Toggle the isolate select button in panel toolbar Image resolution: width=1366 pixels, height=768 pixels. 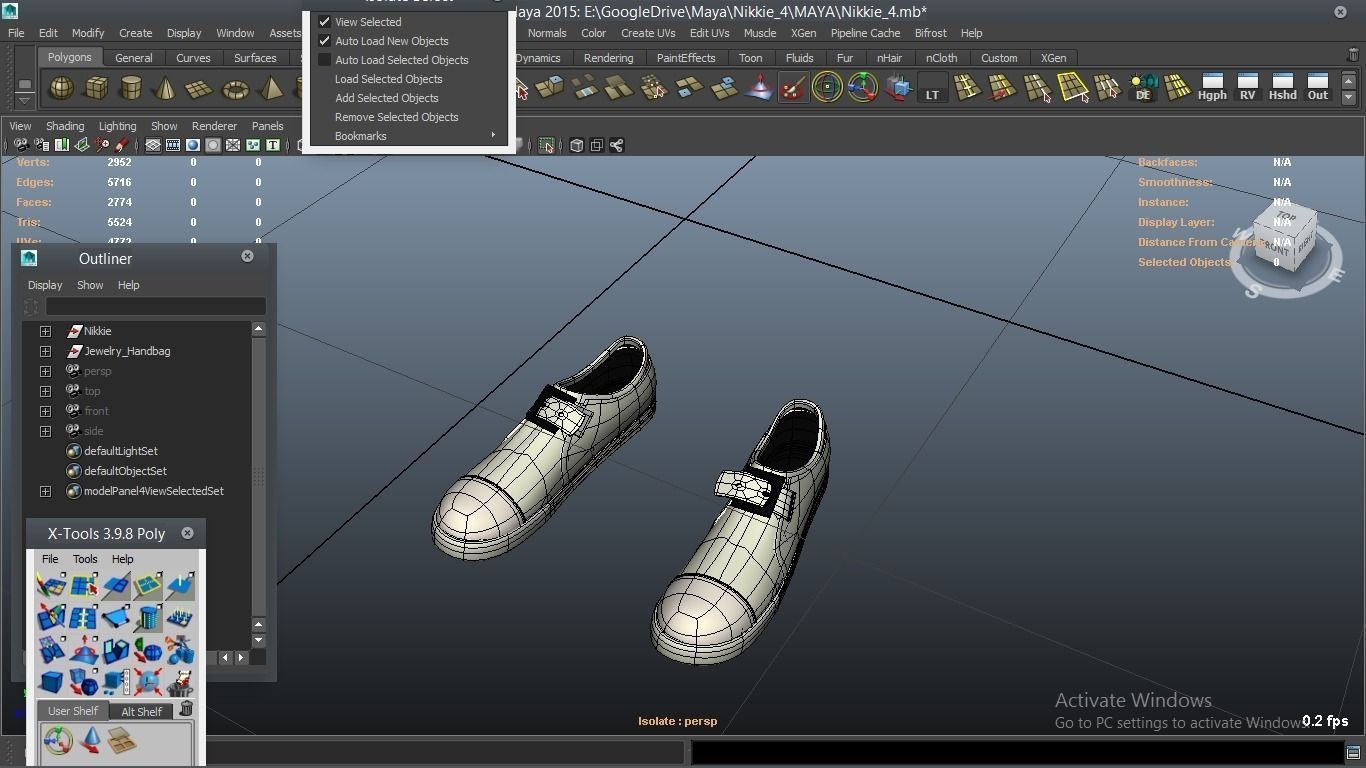coord(546,145)
